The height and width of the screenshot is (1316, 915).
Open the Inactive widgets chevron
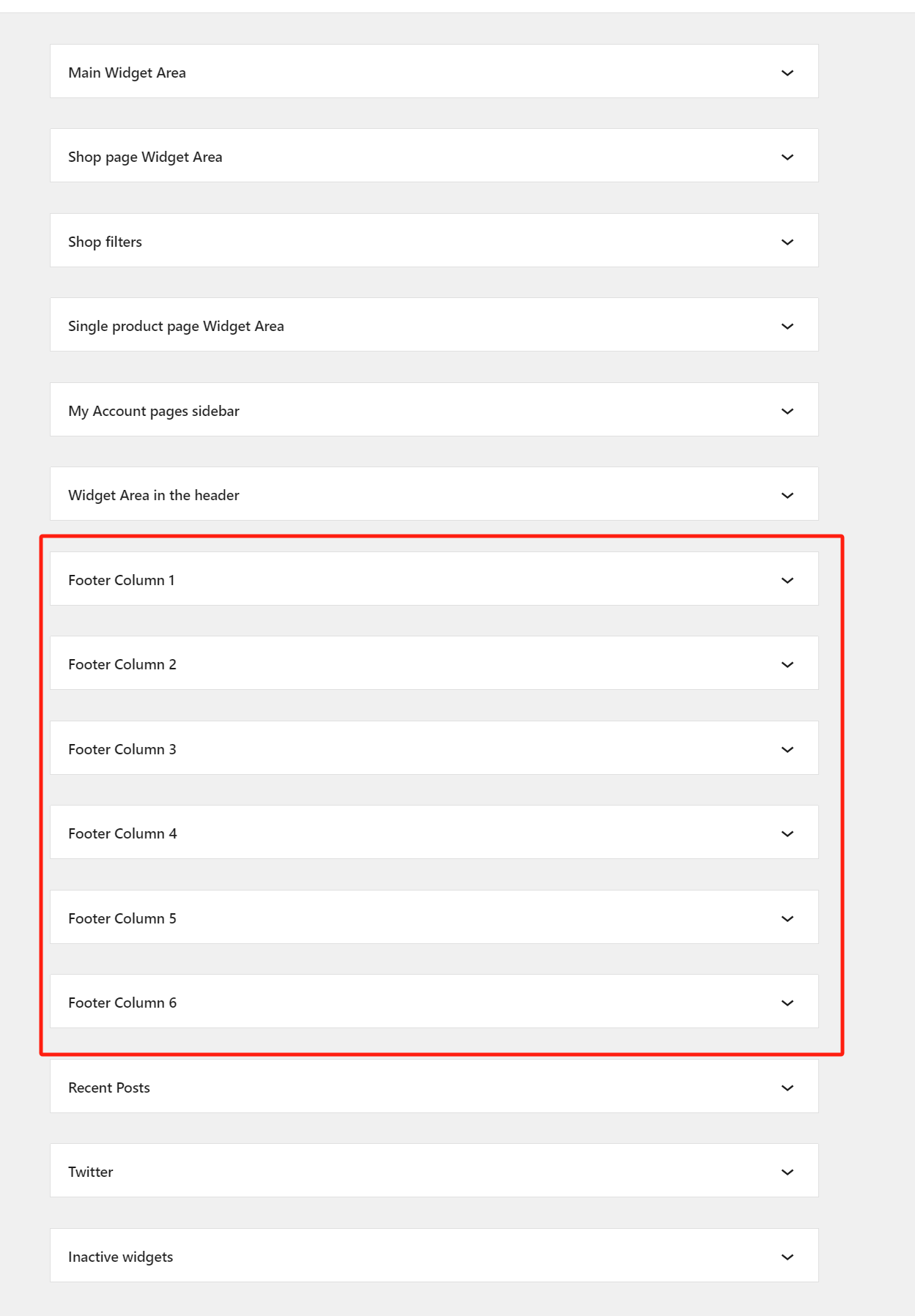[788, 1257]
